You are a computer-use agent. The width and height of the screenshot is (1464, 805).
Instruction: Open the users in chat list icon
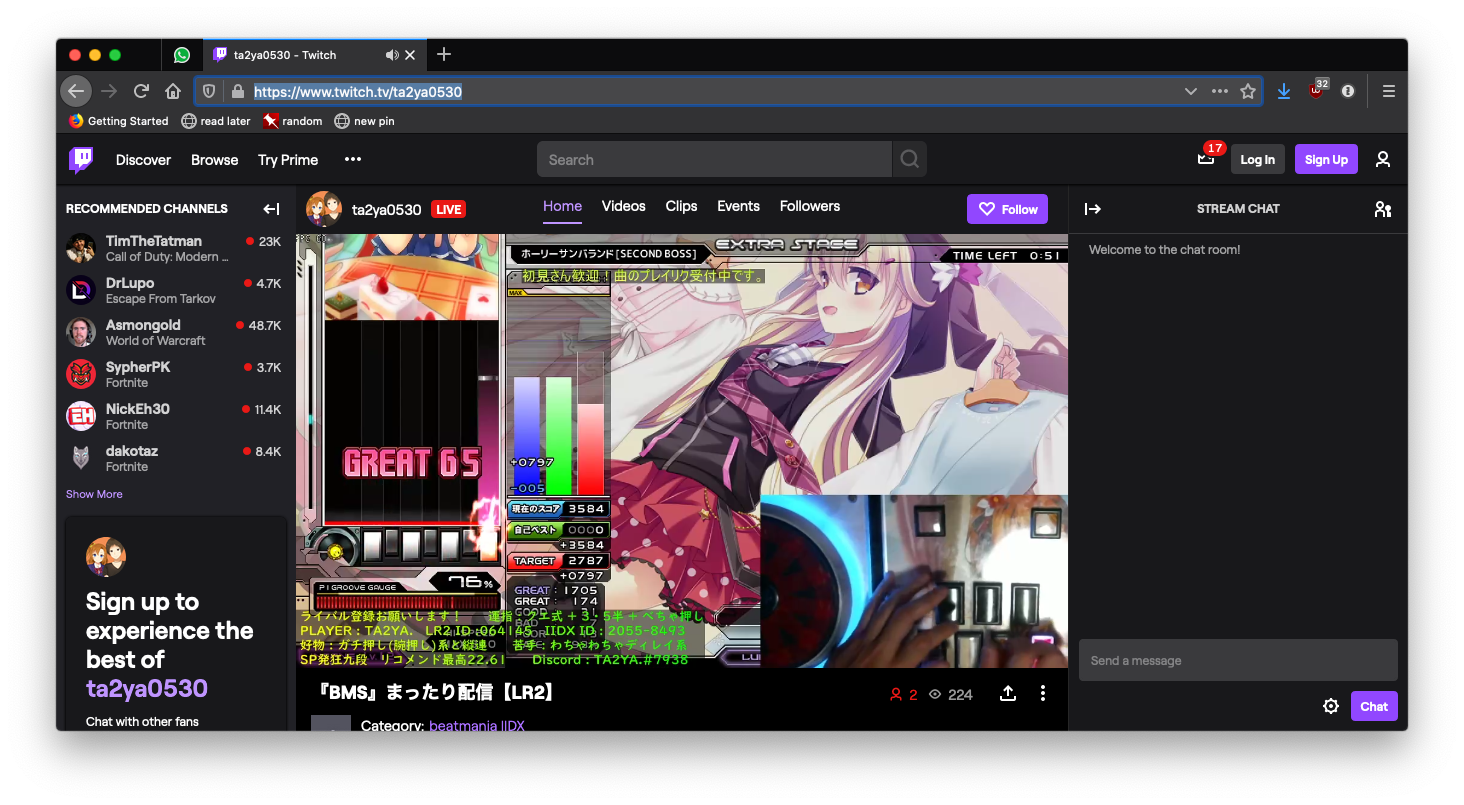coord(1383,209)
